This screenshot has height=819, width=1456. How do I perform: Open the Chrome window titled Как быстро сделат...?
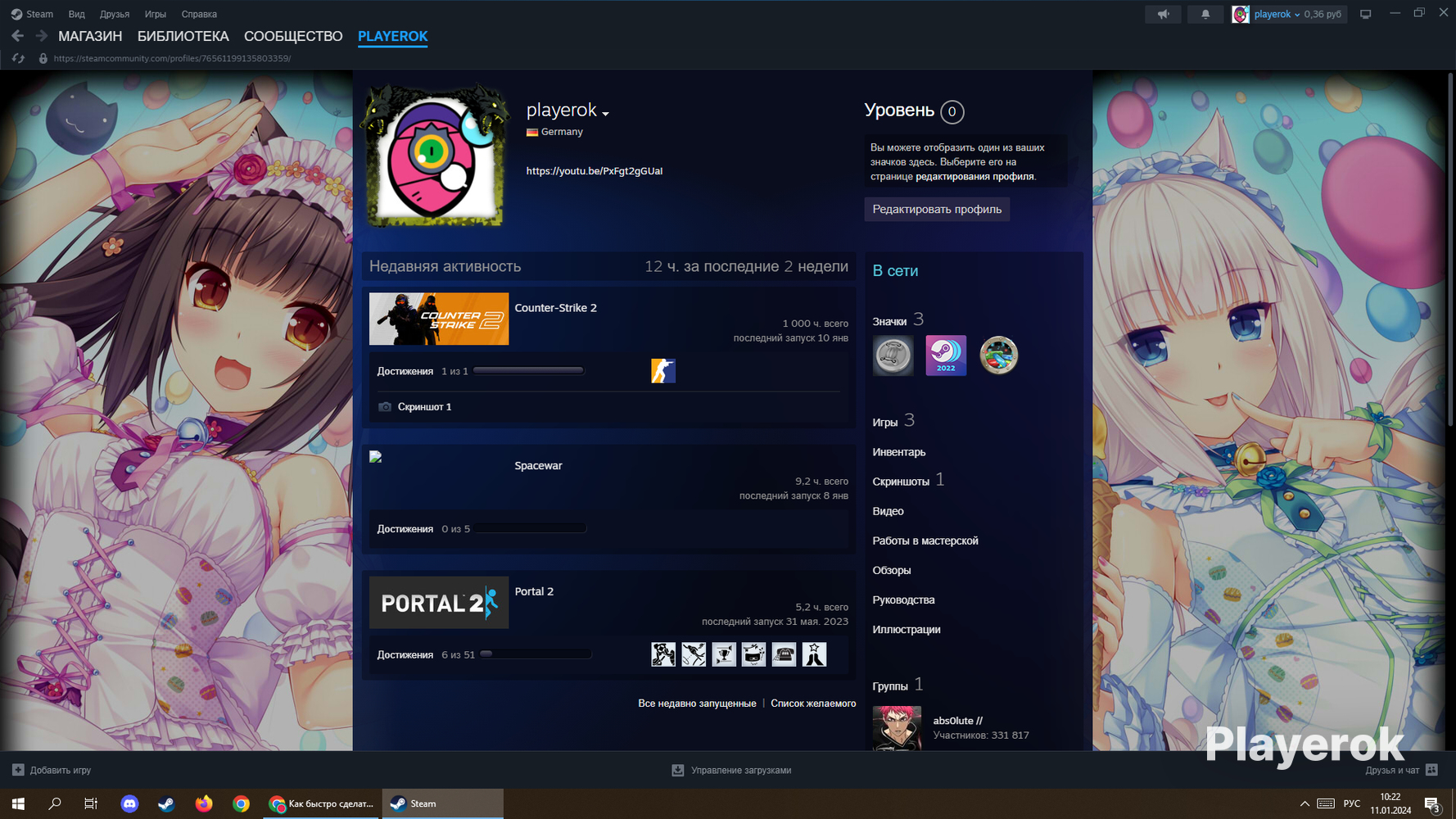[322, 803]
